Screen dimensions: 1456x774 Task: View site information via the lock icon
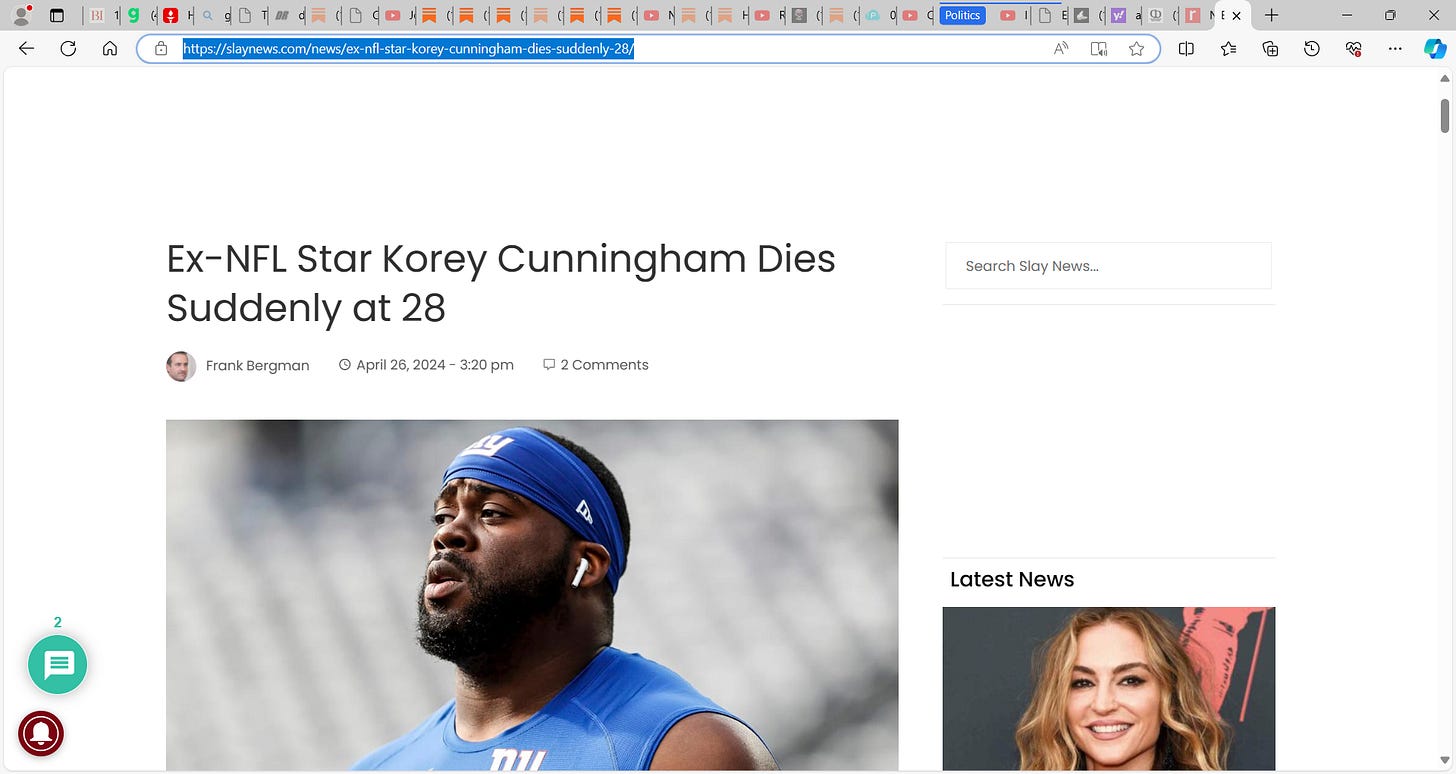pyautogui.click(x=160, y=48)
